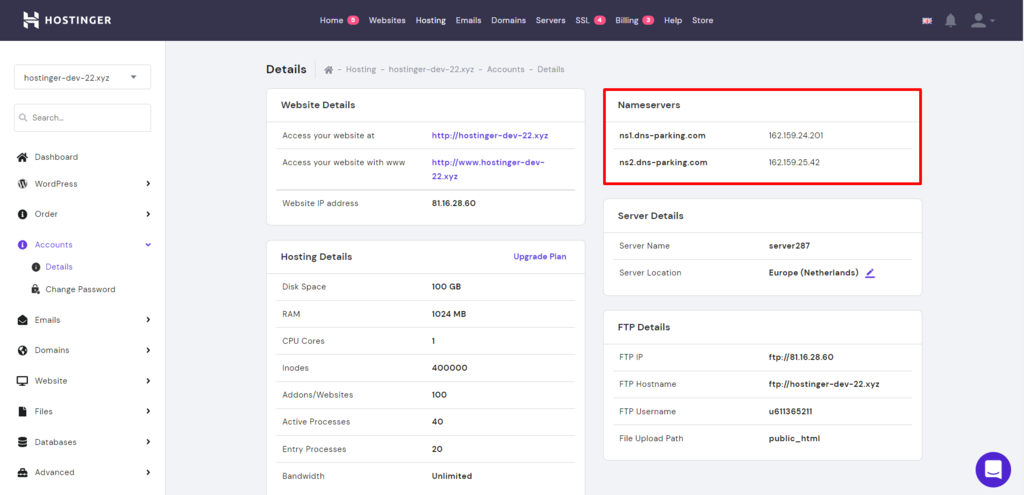1024x495 pixels.
Task: Open the Home top menu
Action: 331,20
